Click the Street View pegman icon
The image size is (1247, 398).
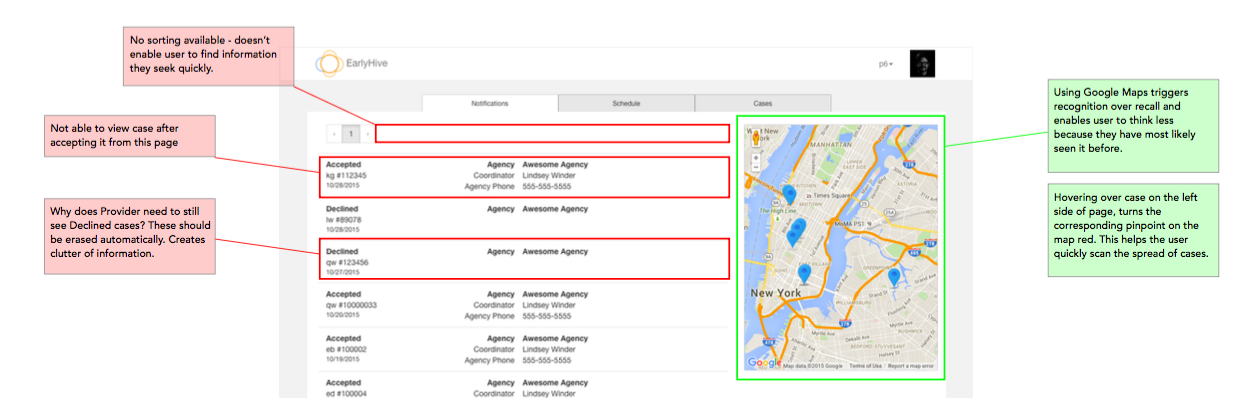pos(755,138)
